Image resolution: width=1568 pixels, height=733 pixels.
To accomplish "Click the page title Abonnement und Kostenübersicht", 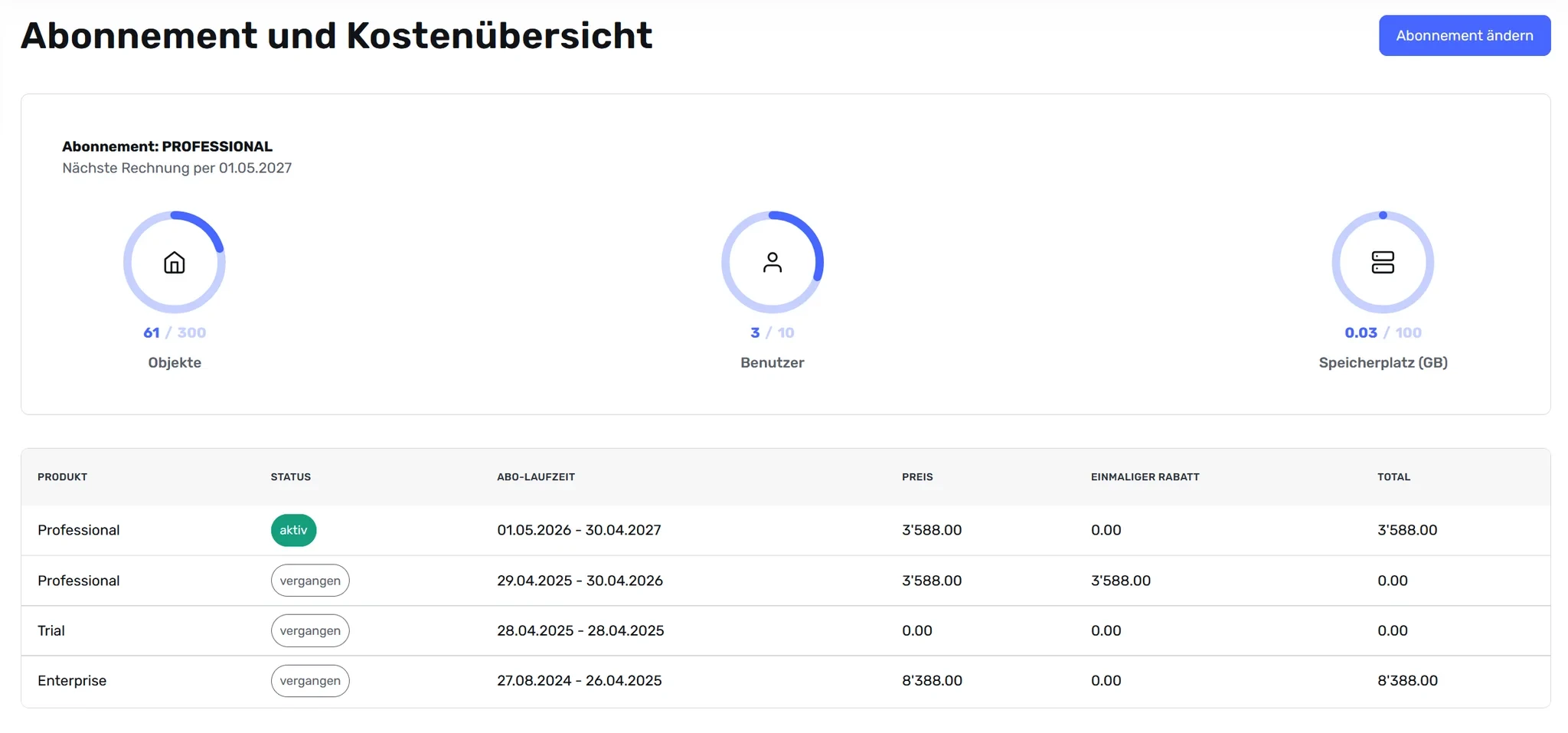I will (337, 35).
